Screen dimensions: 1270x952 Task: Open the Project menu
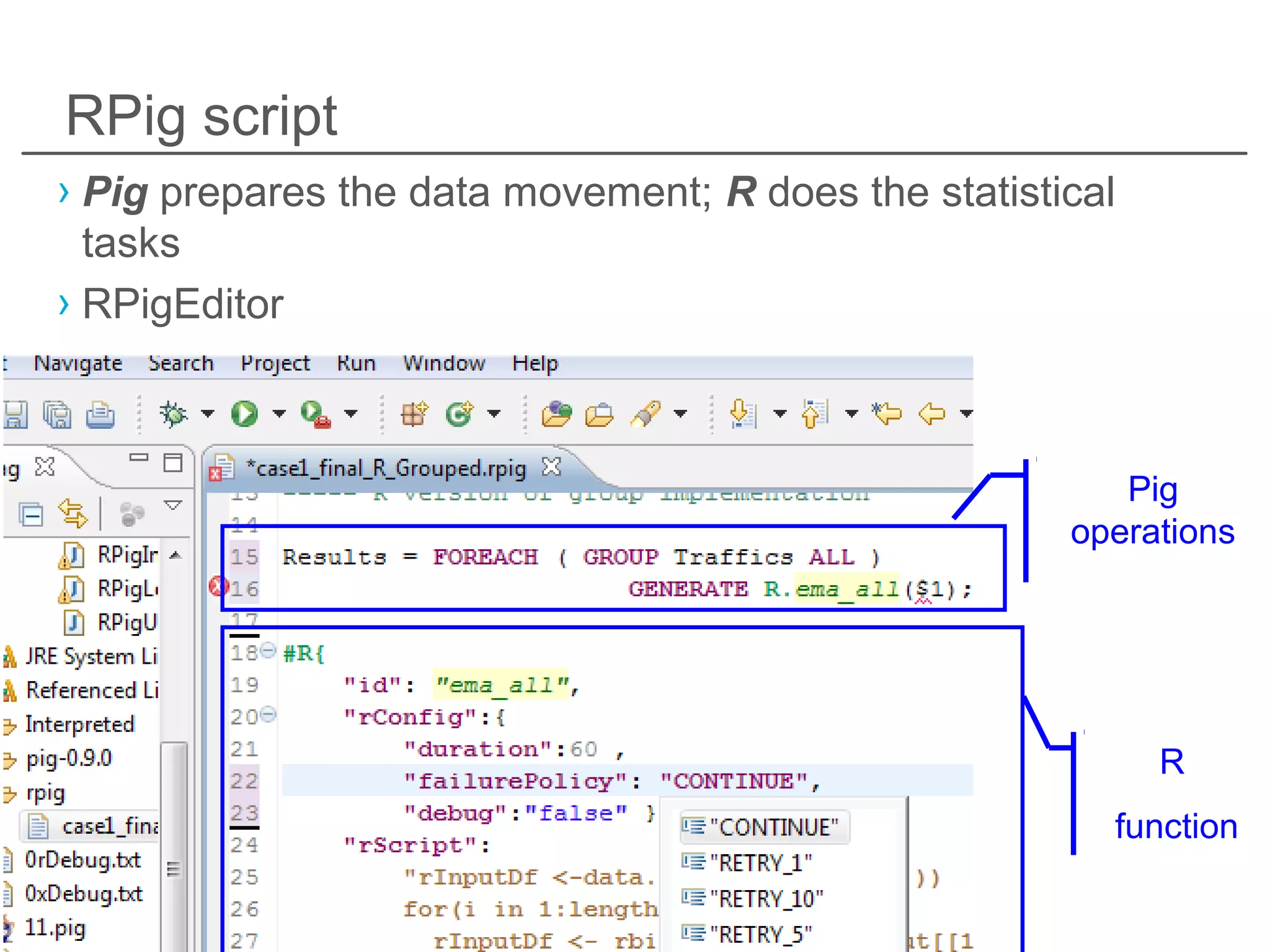point(275,363)
